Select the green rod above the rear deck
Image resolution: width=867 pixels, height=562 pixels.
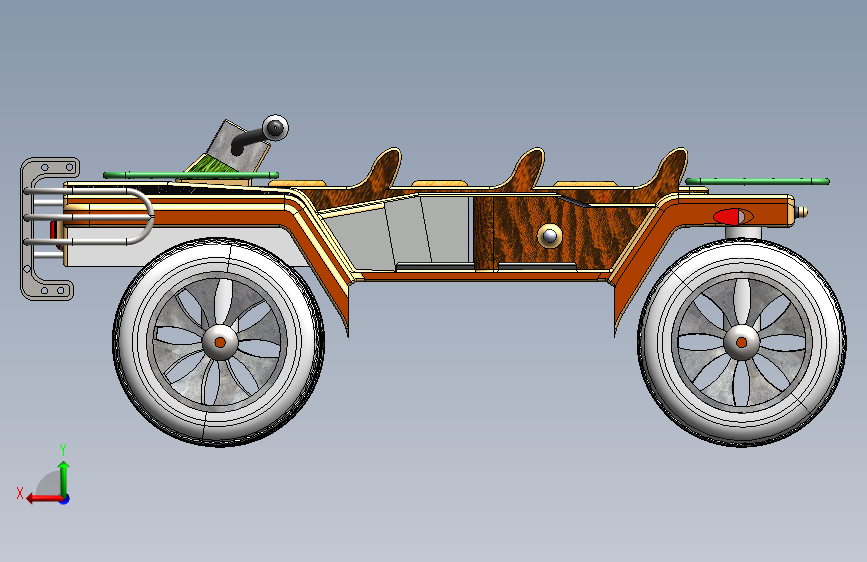tap(758, 181)
